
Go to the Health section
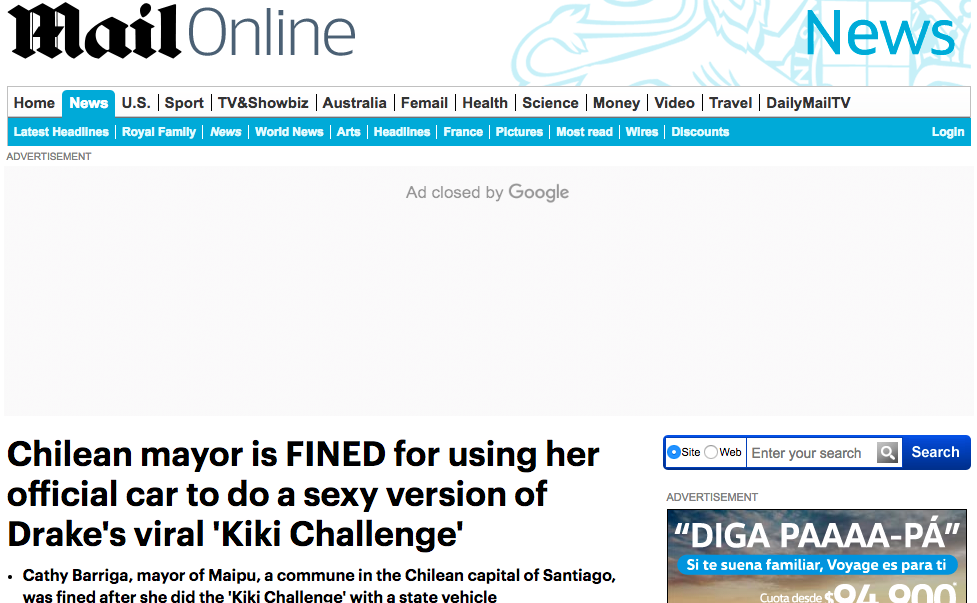[485, 103]
